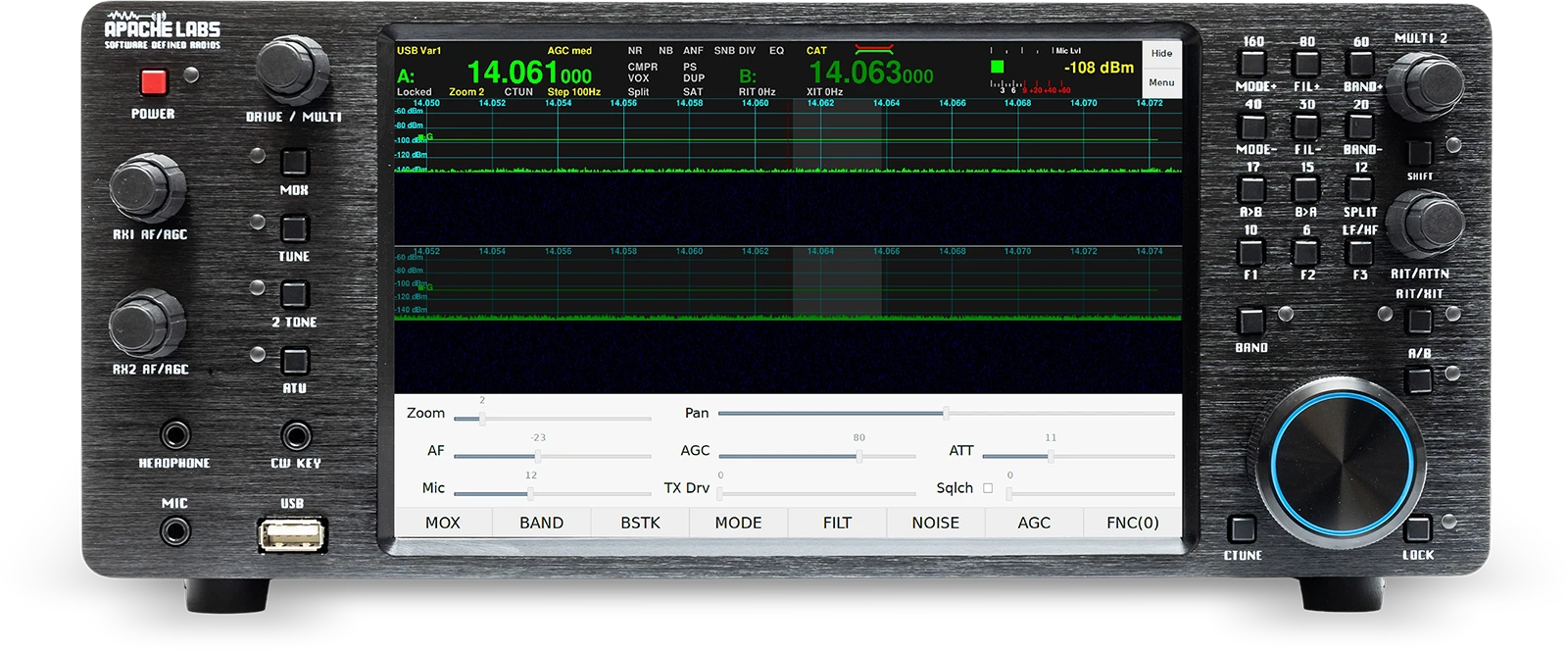This screenshot has width=1568, height=650.
Task: Toggle the CMPR compressor indicator
Action: [643, 68]
